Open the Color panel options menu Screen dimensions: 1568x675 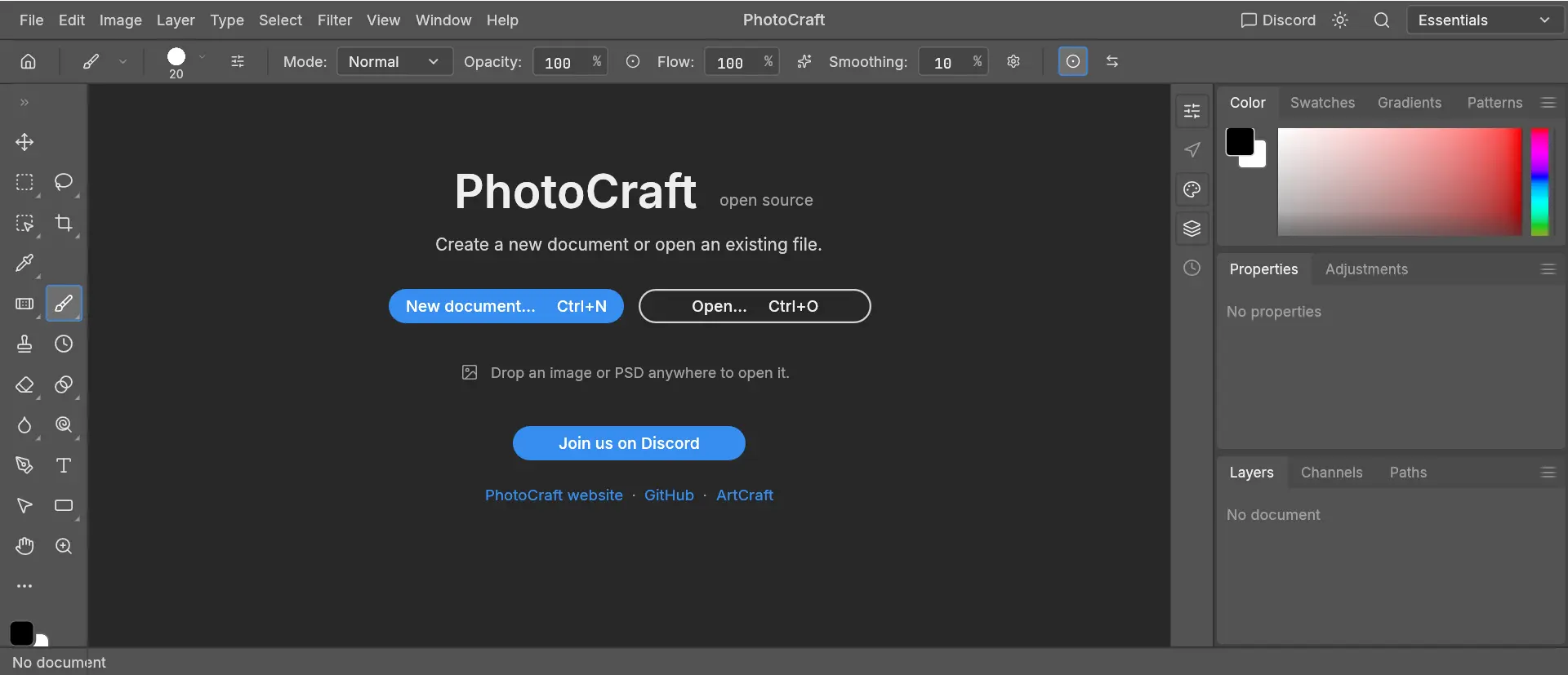(1548, 103)
